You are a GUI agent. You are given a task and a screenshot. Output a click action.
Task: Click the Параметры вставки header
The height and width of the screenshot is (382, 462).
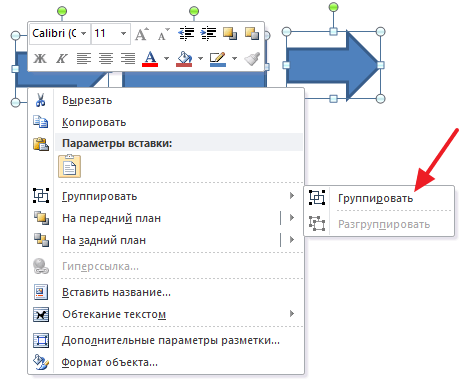pyautogui.click(x=179, y=143)
